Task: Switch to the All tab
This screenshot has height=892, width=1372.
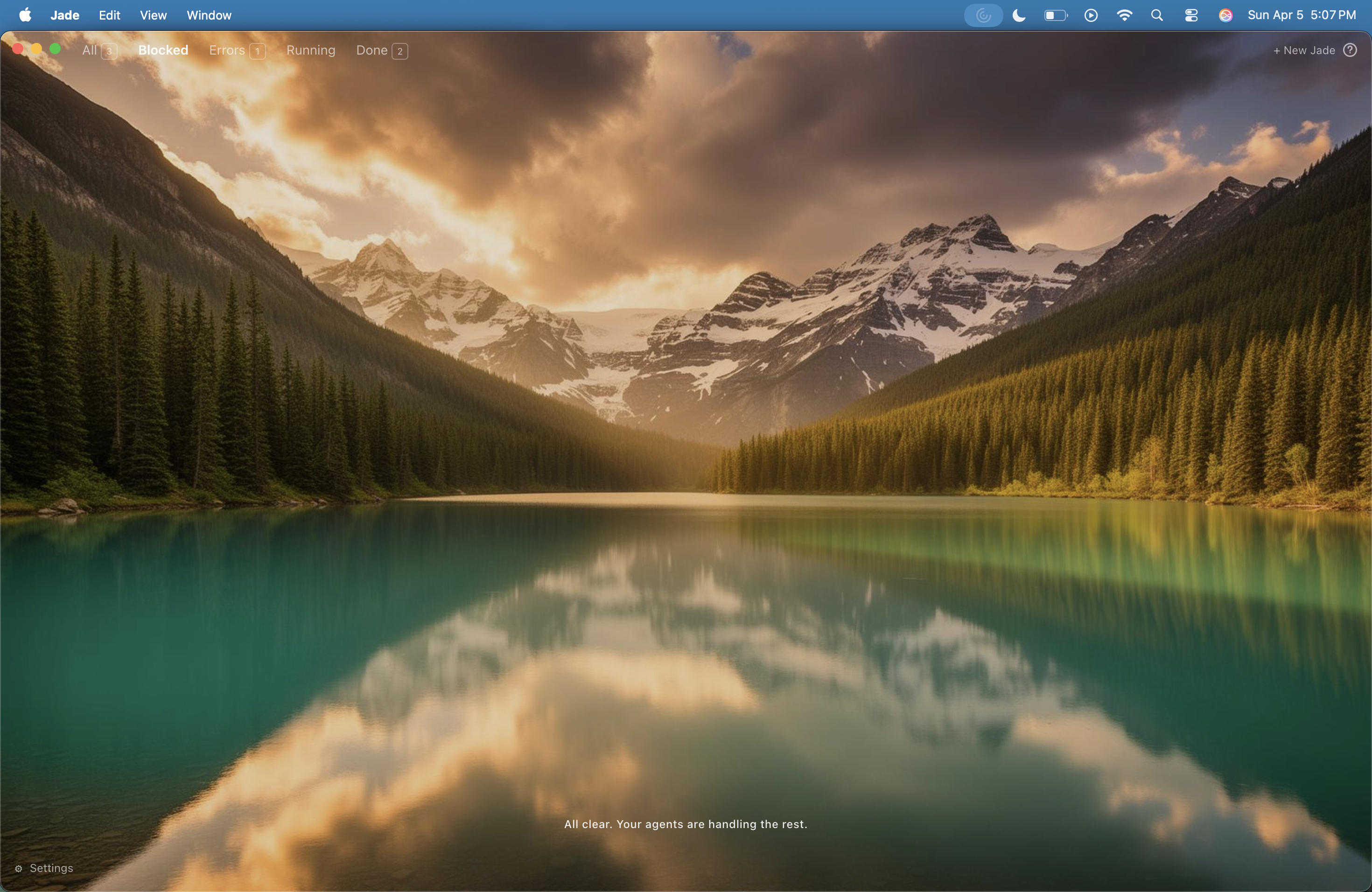Action: 98,50
